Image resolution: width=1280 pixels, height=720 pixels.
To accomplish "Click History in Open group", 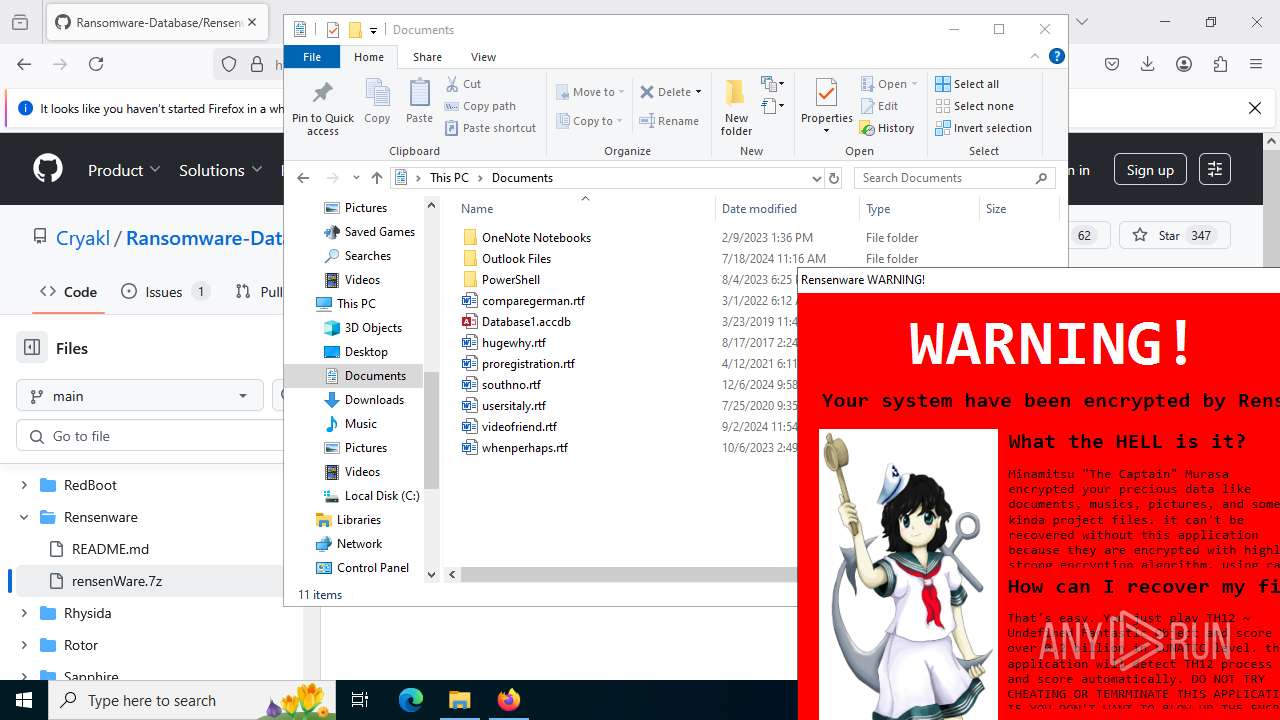I will pyautogui.click(x=886, y=128).
